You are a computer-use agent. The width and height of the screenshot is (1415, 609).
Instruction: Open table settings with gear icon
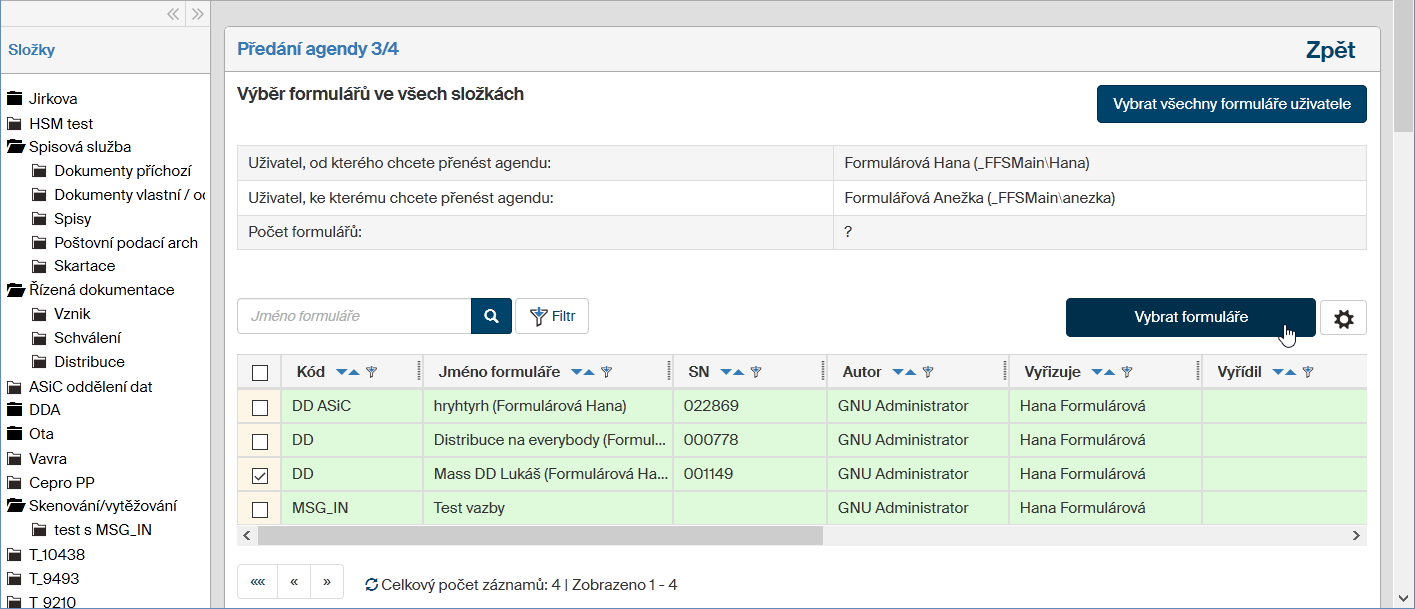(1343, 319)
